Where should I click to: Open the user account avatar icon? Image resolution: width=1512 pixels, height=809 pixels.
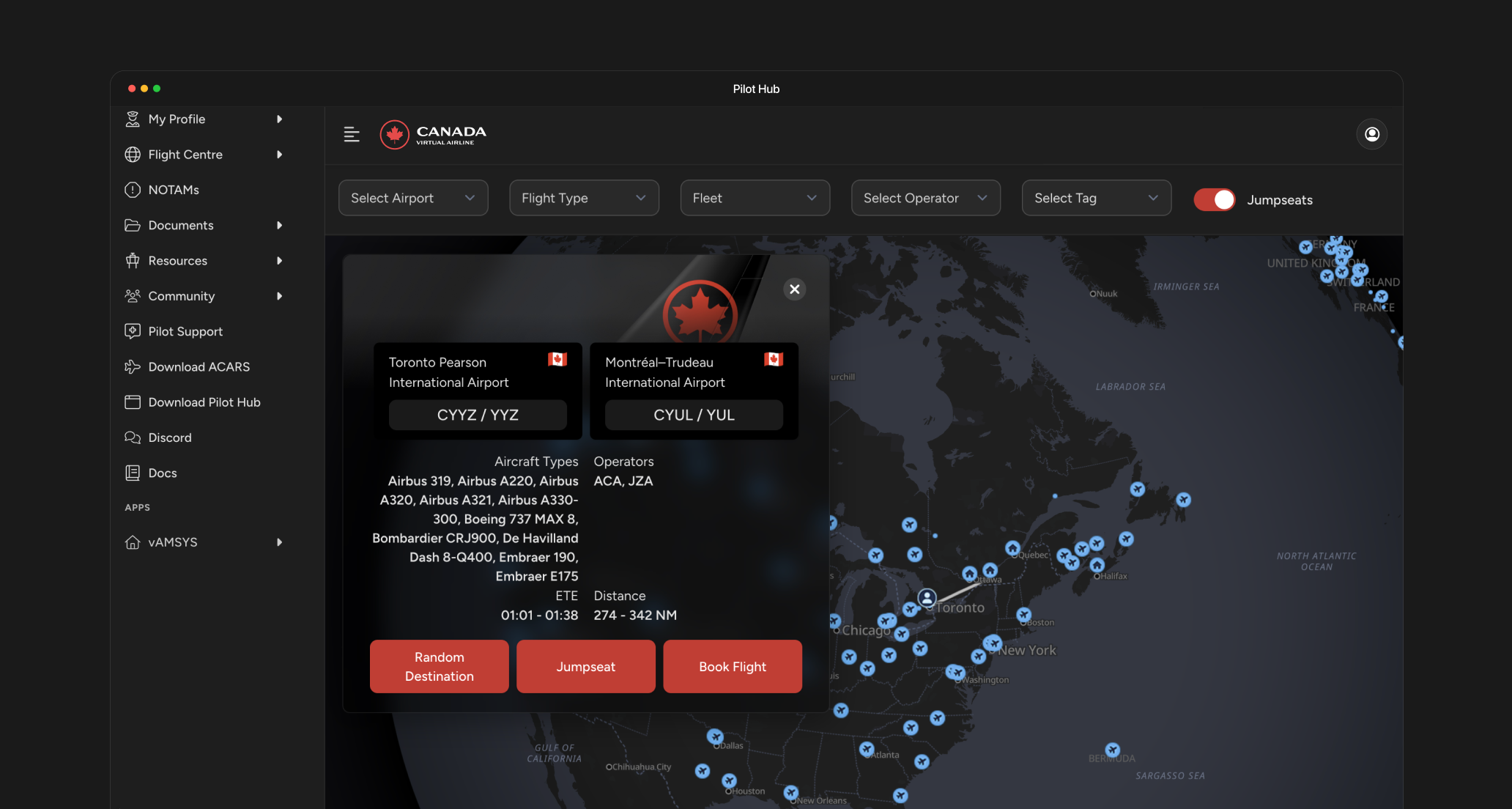(x=1371, y=134)
